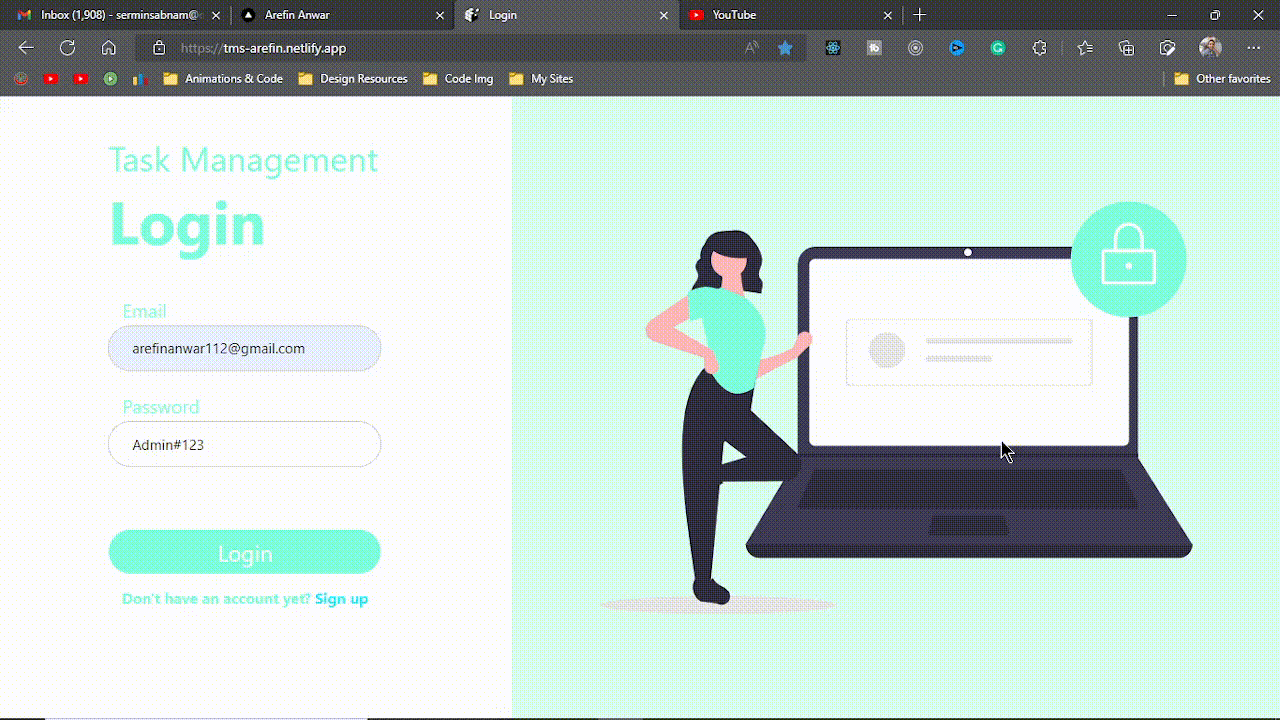View site information via lock icon
The image size is (1280, 720).
(x=158, y=48)
